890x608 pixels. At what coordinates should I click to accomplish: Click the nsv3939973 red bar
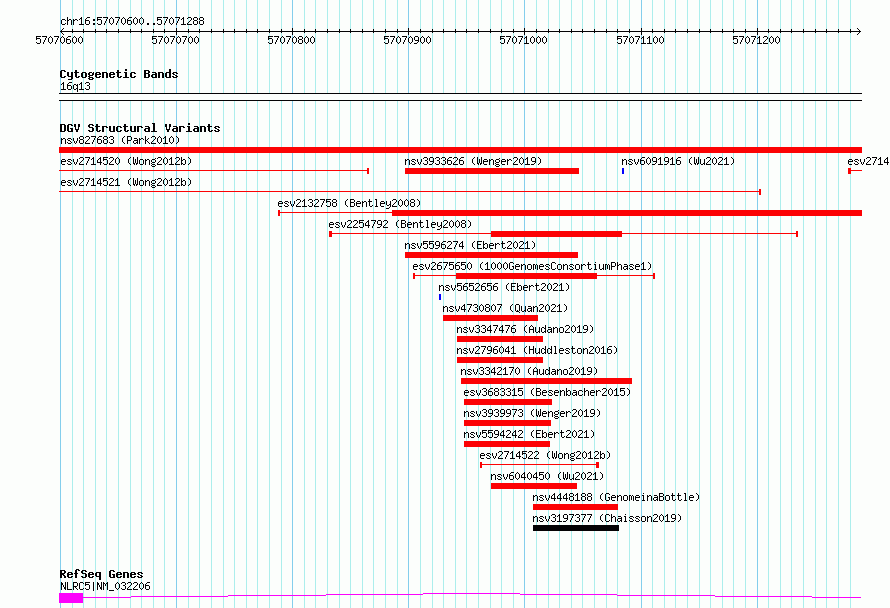click(x=507, y=423)
